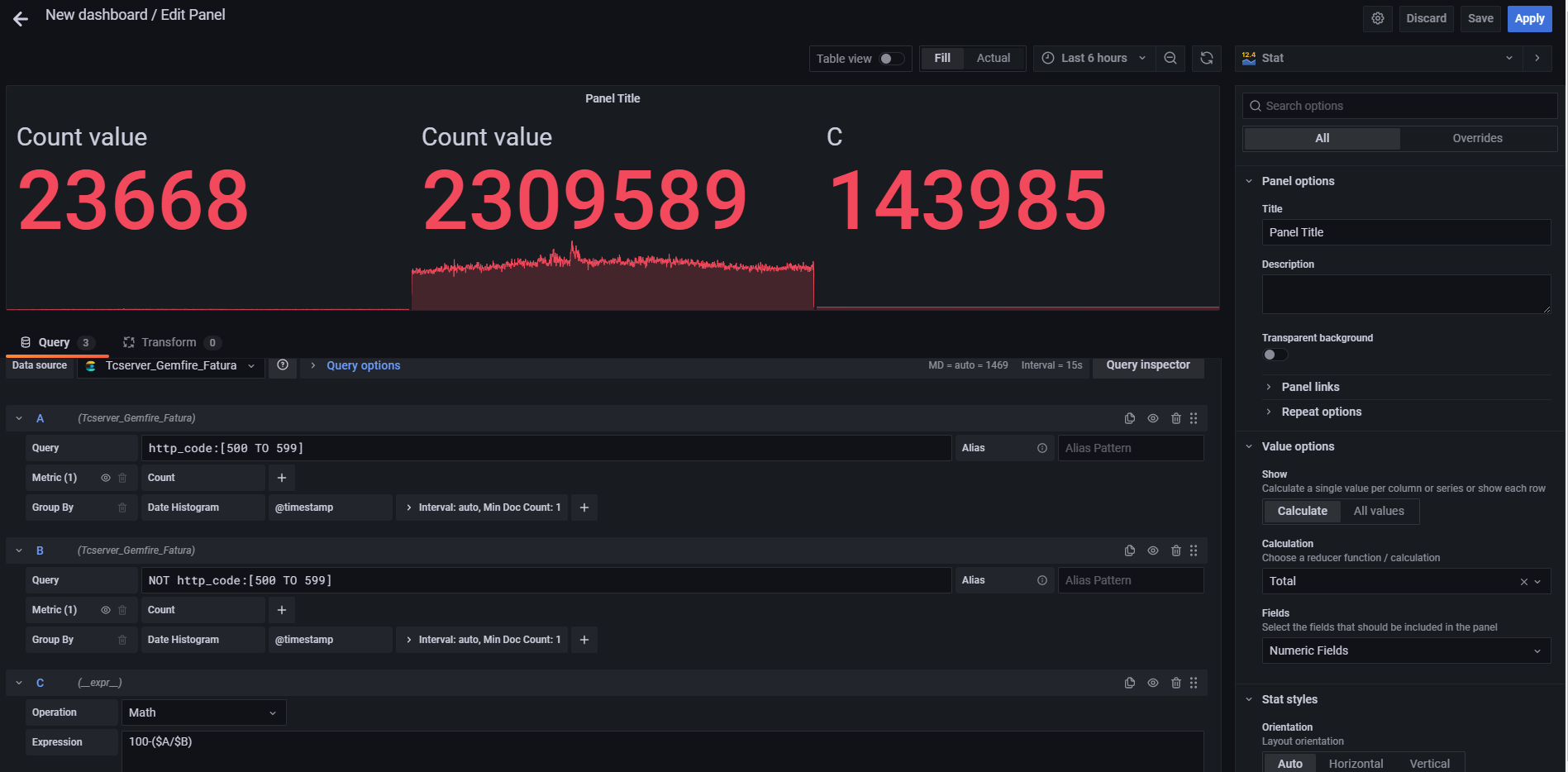Open data source help question-mark icon
Viewport: 1568px width, 772px height.
point(283,365)
